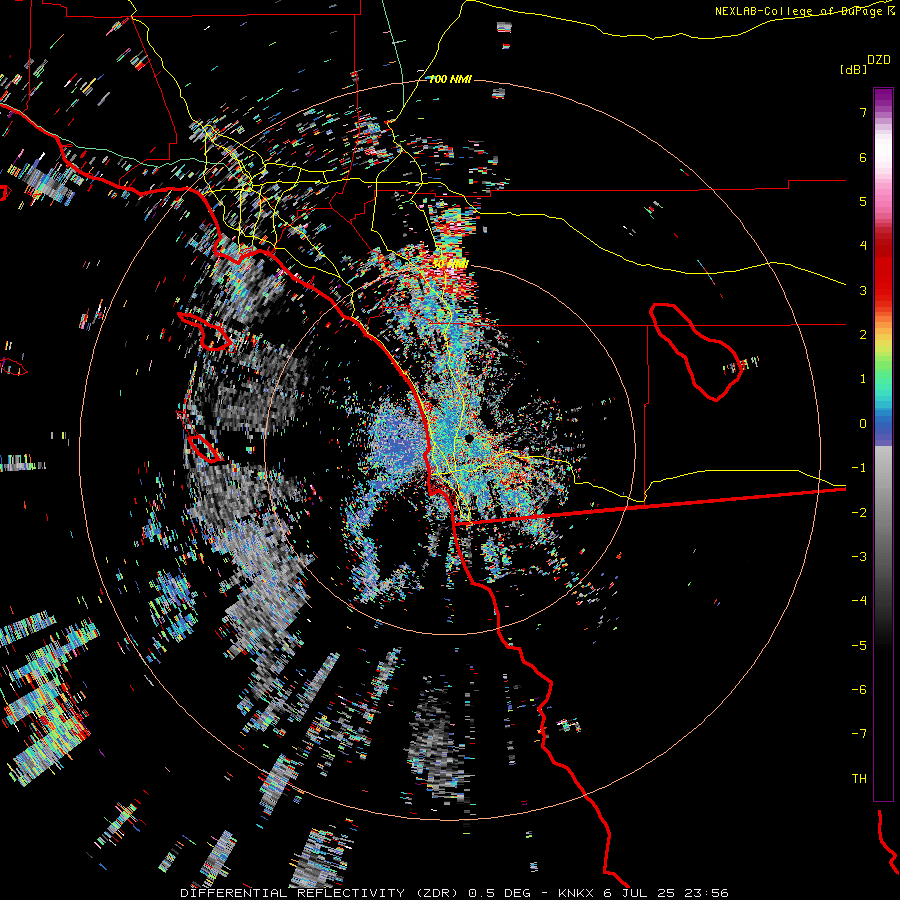Click the 100 NMI range ring label
This screenshot has height=900, width=900.
(450, 79)
